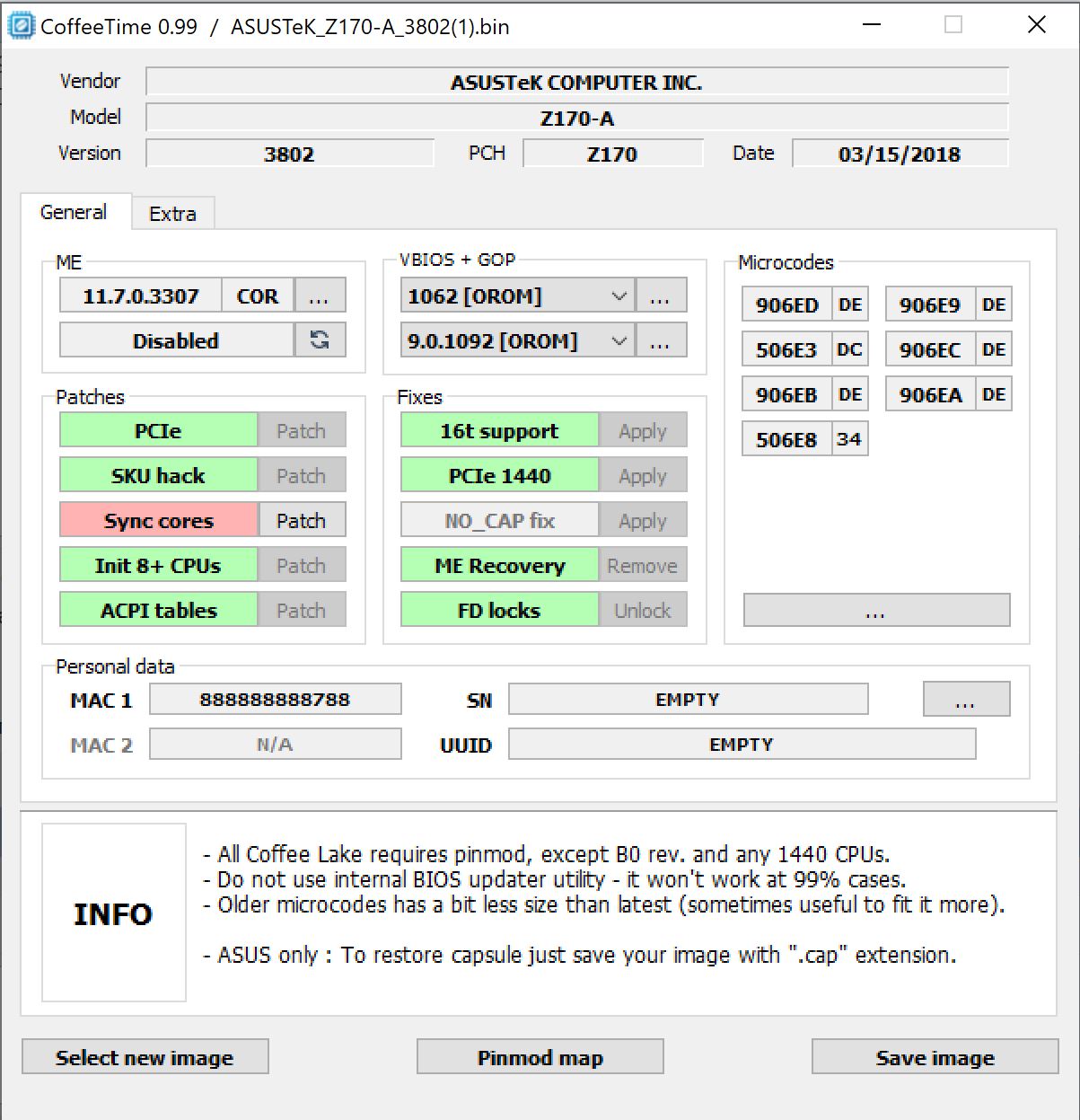Select the PCIe 1440 status label
1080x1120 pixels.
(x=500, y=476)
